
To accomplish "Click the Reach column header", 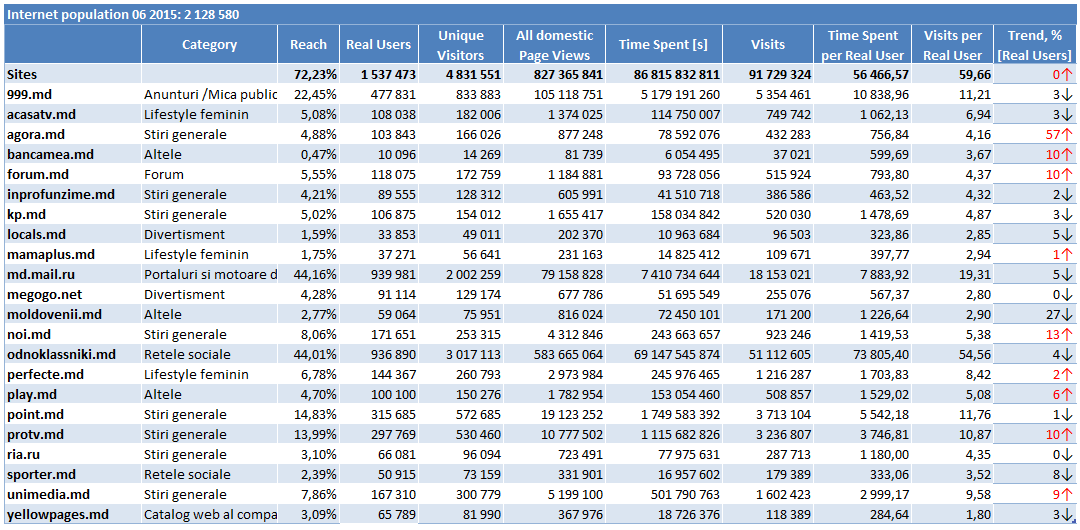I will click(309, 45).
